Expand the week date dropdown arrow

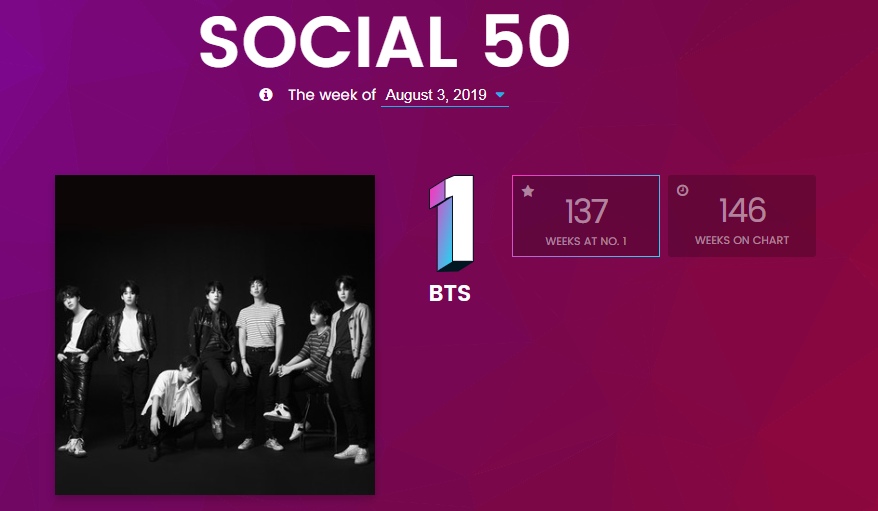(x=500, y=95)
